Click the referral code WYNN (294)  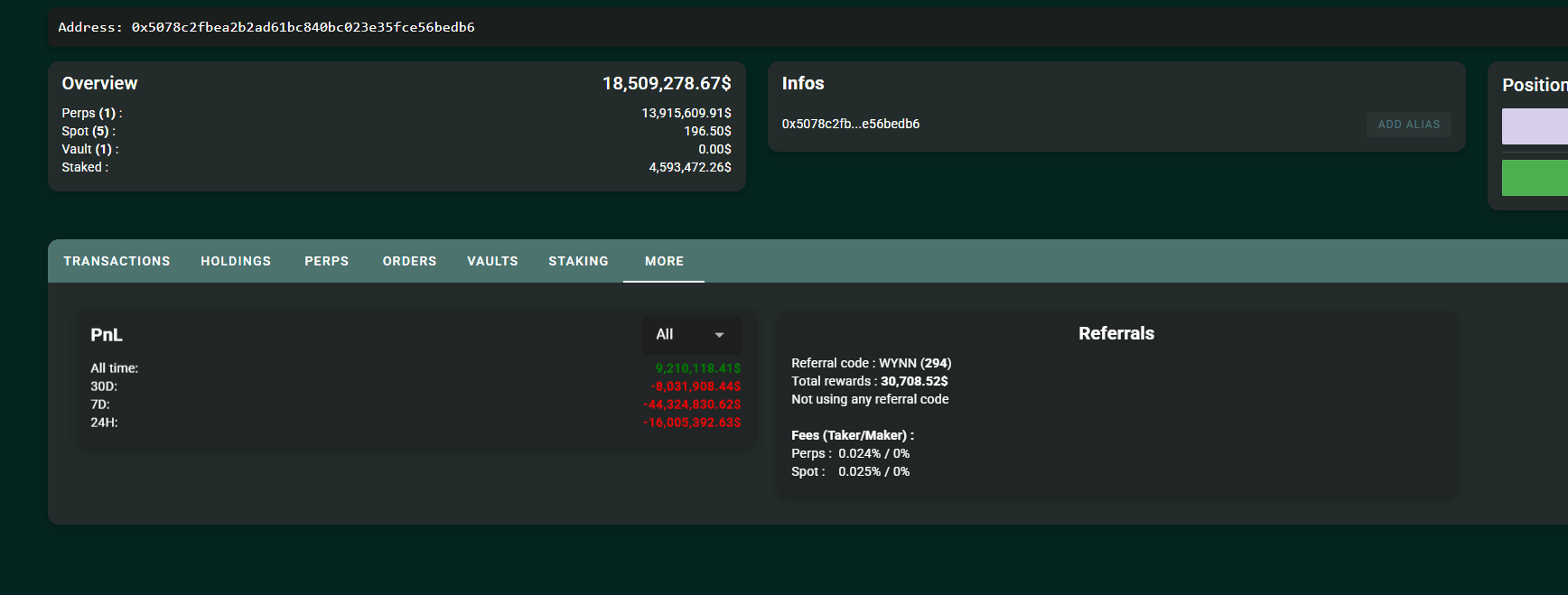[915, 363]
